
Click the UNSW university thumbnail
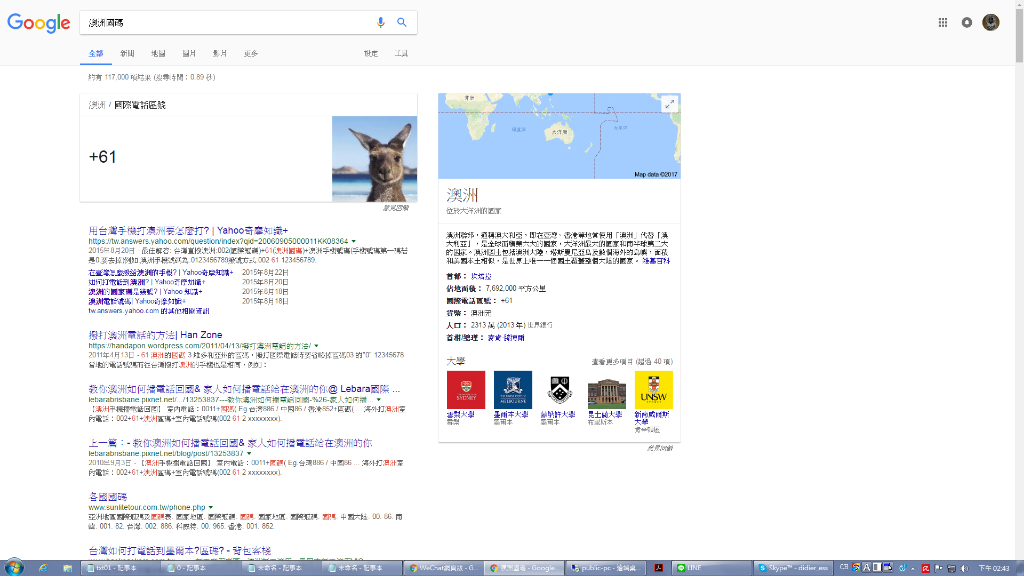coord(653,390)
